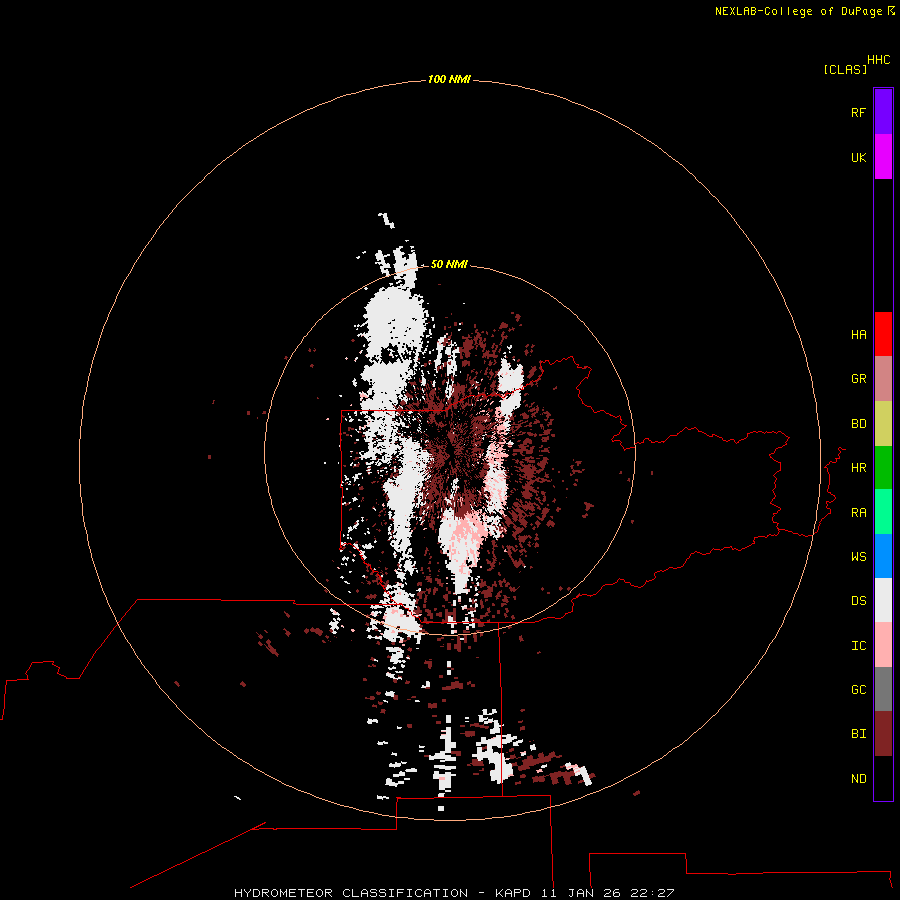Click the 11 JAN 26 date text
The height and width of the screenshot is (900, 900).
[x=580, y=893]
